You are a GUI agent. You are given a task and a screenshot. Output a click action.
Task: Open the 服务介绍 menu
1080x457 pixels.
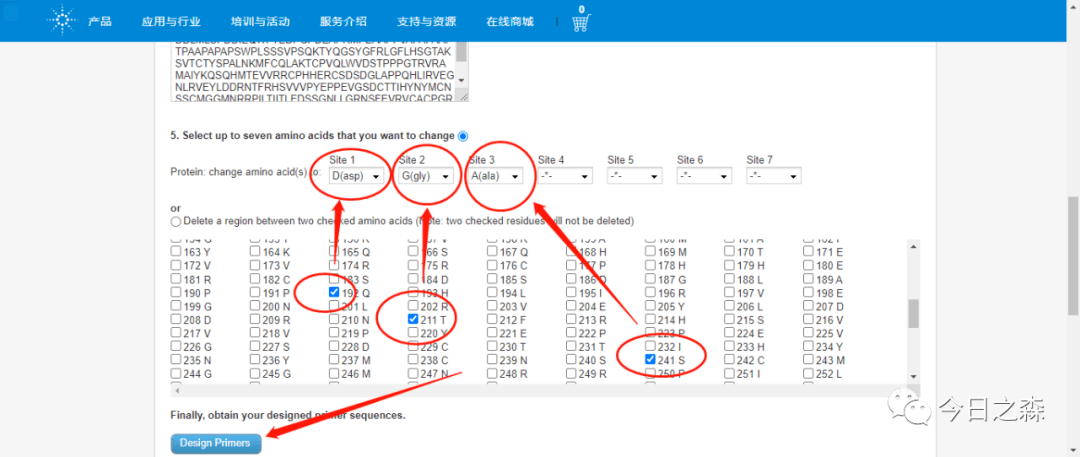pyautogui.click(x=343, y=21)
